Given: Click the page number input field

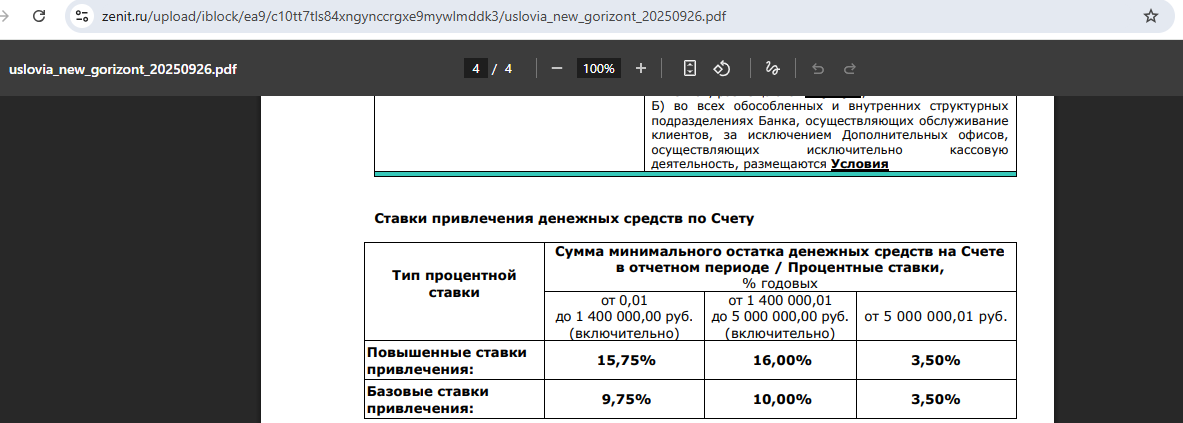Looking at the screenshot, I should click(x=476, y=68).
